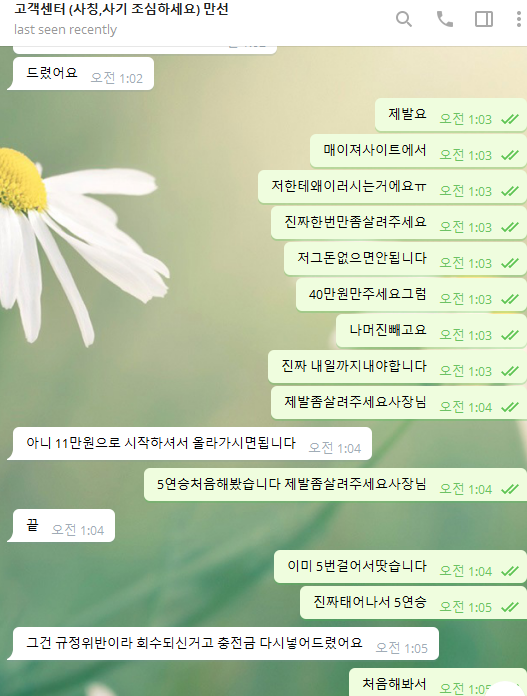The height and width of the screenshot is (696, 527).
Task: Toggle the right side panel icon
Action: [x=483, y=19]
